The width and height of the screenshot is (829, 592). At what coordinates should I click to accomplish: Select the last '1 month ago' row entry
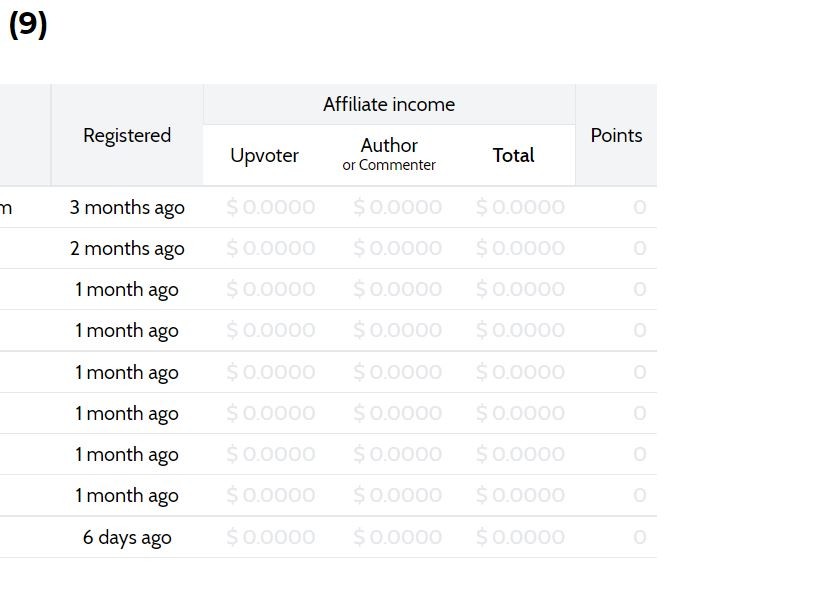(127, 496)
